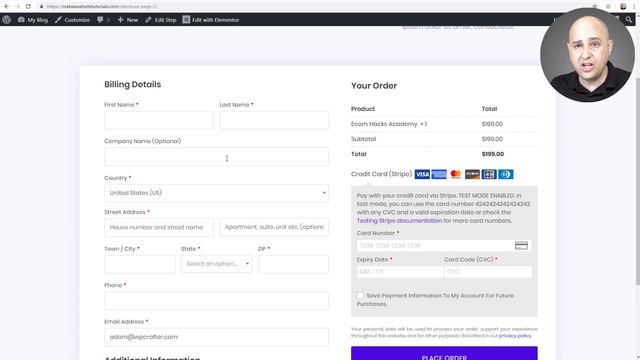Focus the Card Code (CVC) field
Screen dimensions: 640x360
pos(488,272)
